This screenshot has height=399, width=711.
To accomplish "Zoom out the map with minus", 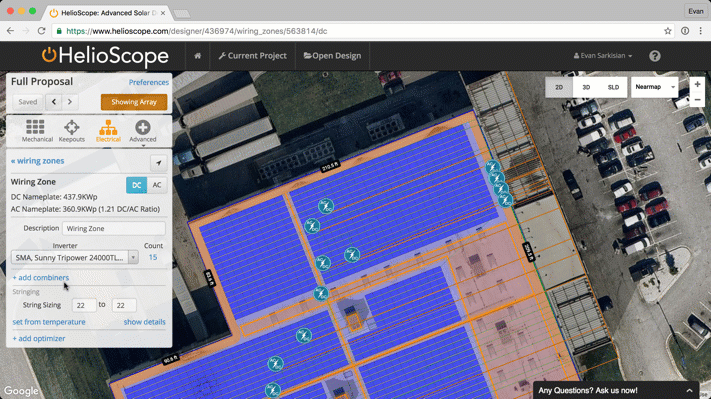I will click(x=697, y=99).
